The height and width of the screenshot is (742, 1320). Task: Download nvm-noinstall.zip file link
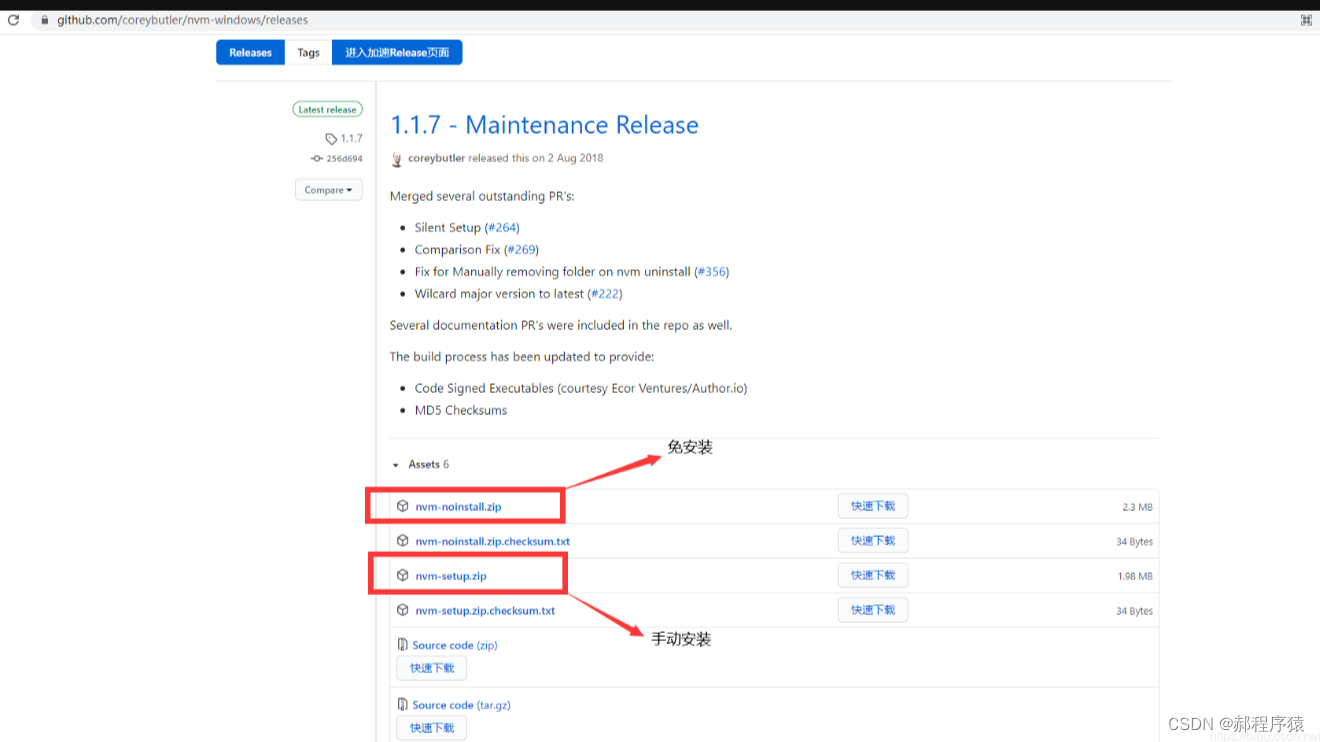(458, 507)
